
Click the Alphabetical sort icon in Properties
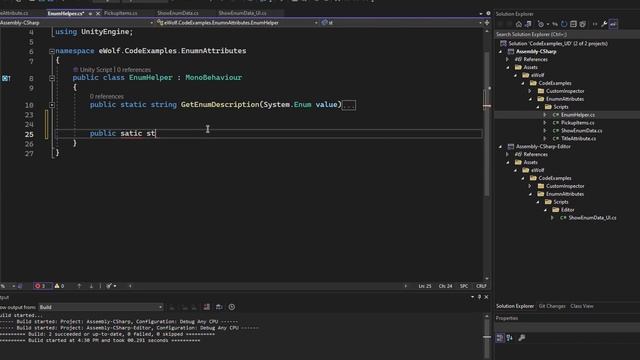[510, 338]
